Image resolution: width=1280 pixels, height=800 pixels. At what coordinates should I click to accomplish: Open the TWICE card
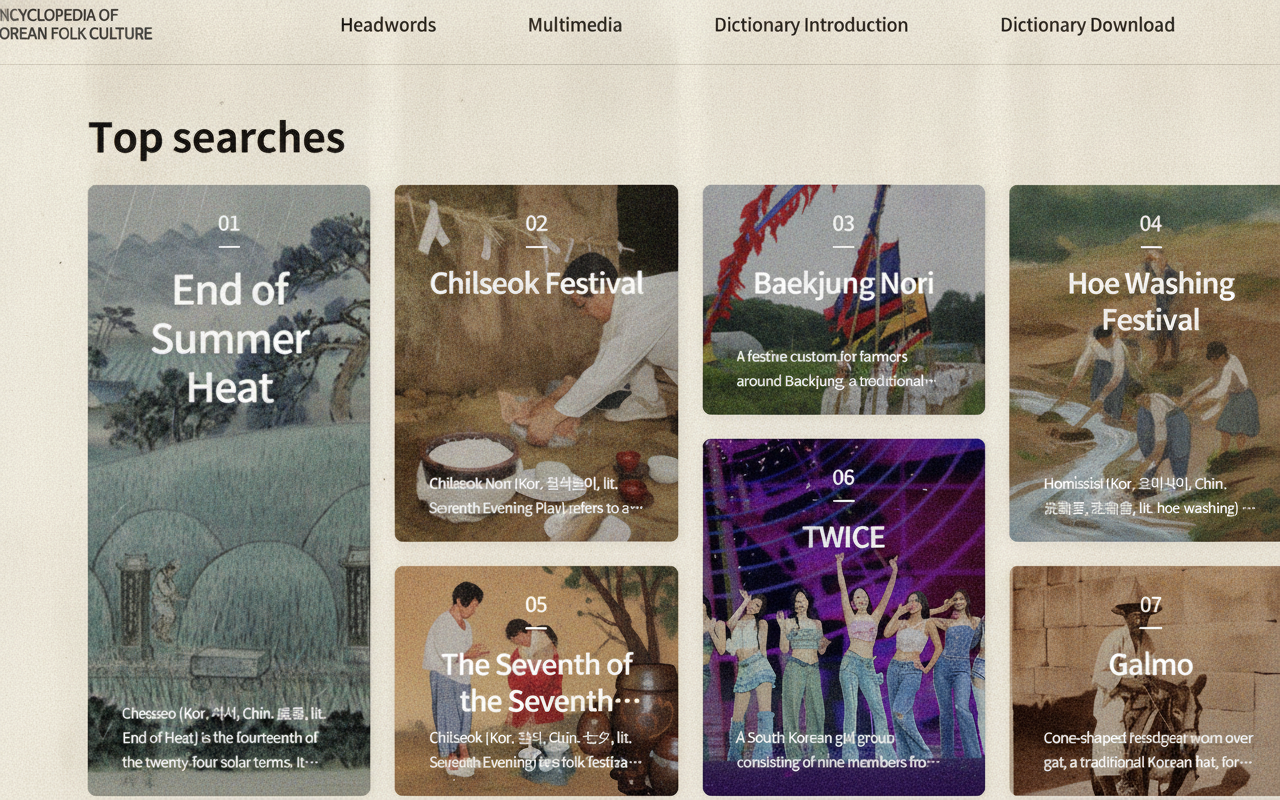pyautogui.click(x=844, y=617)
